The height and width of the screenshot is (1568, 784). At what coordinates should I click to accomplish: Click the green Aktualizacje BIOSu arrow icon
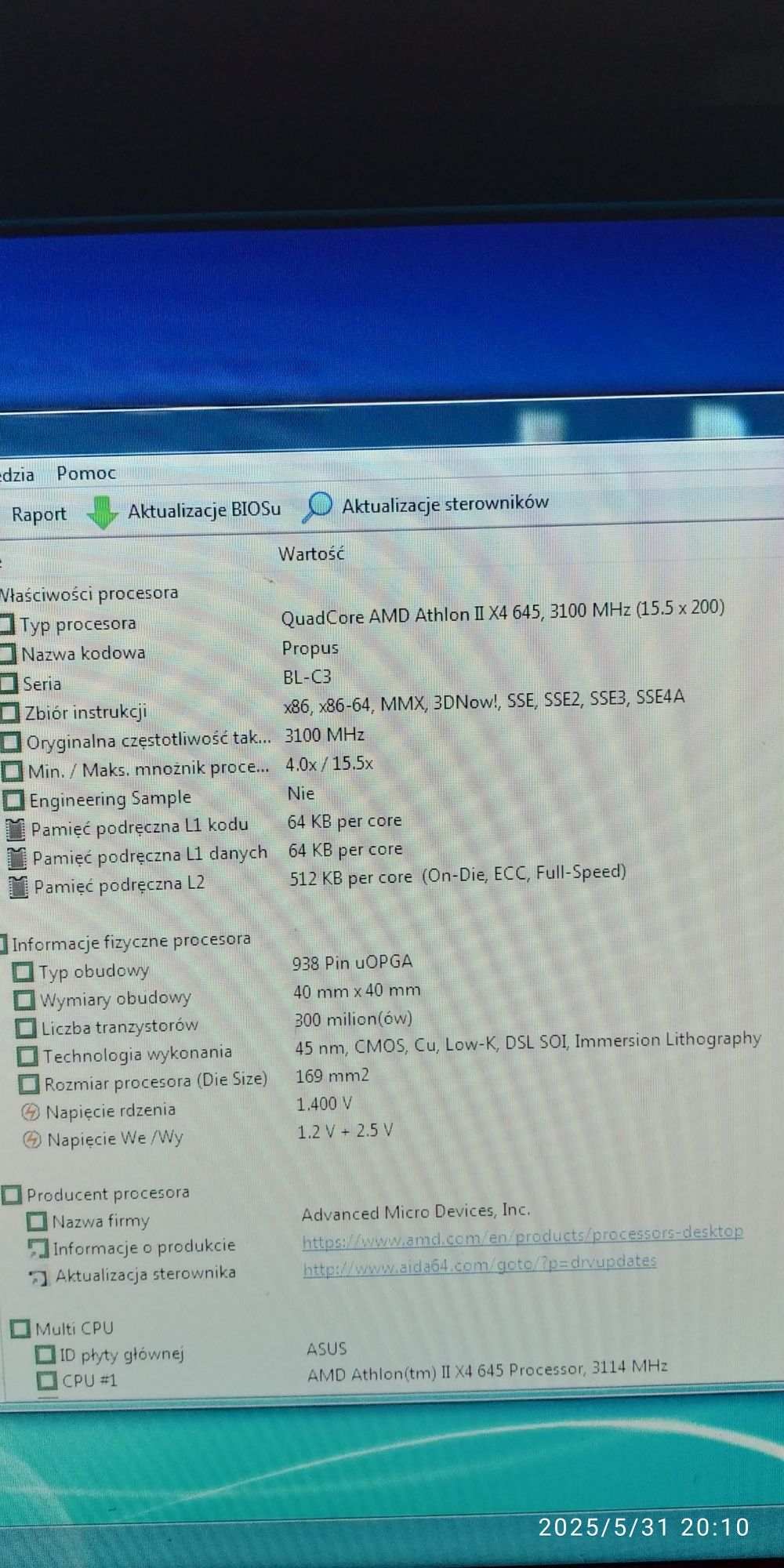tap(102, 512)
